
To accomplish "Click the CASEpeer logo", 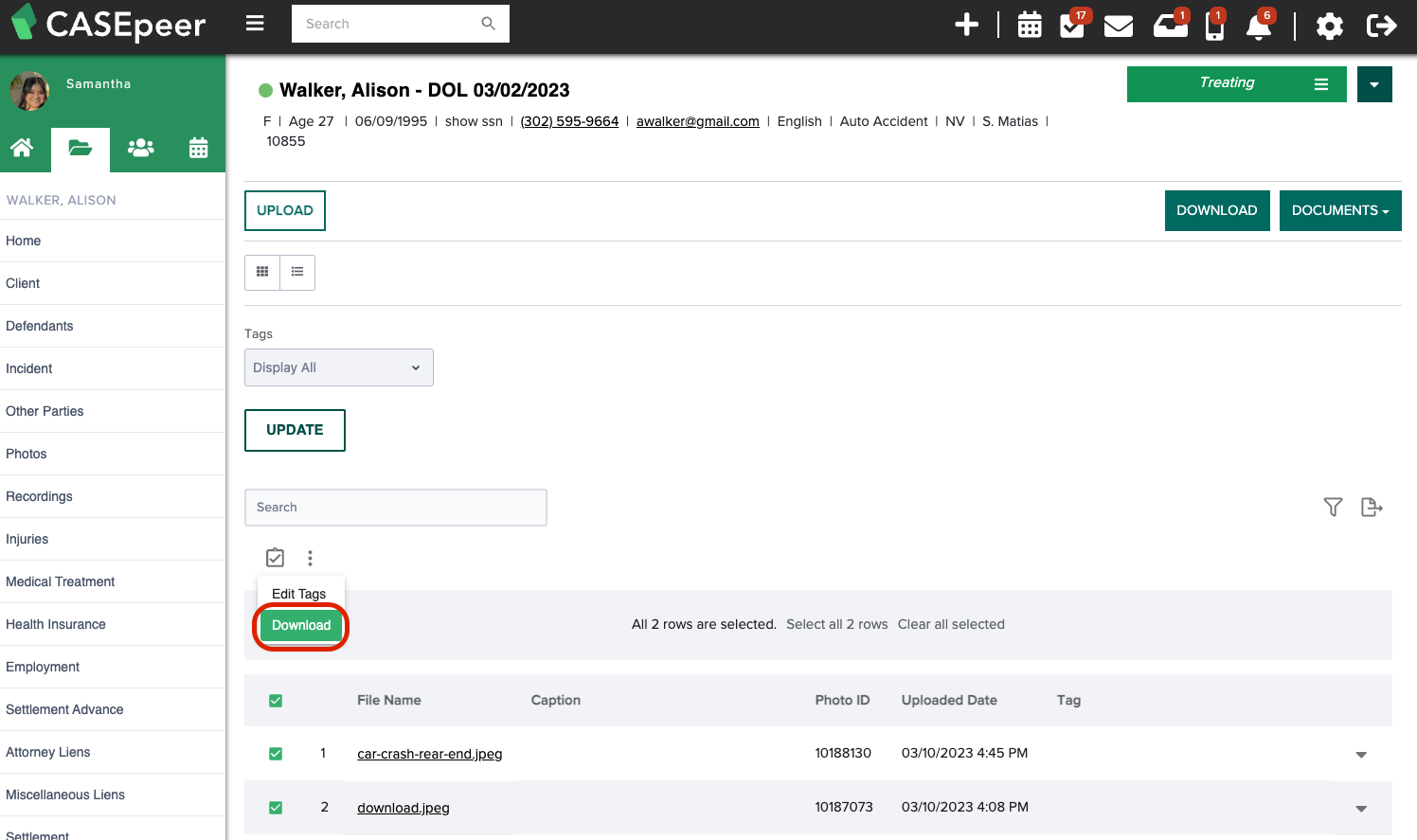I will click(108, 24).
